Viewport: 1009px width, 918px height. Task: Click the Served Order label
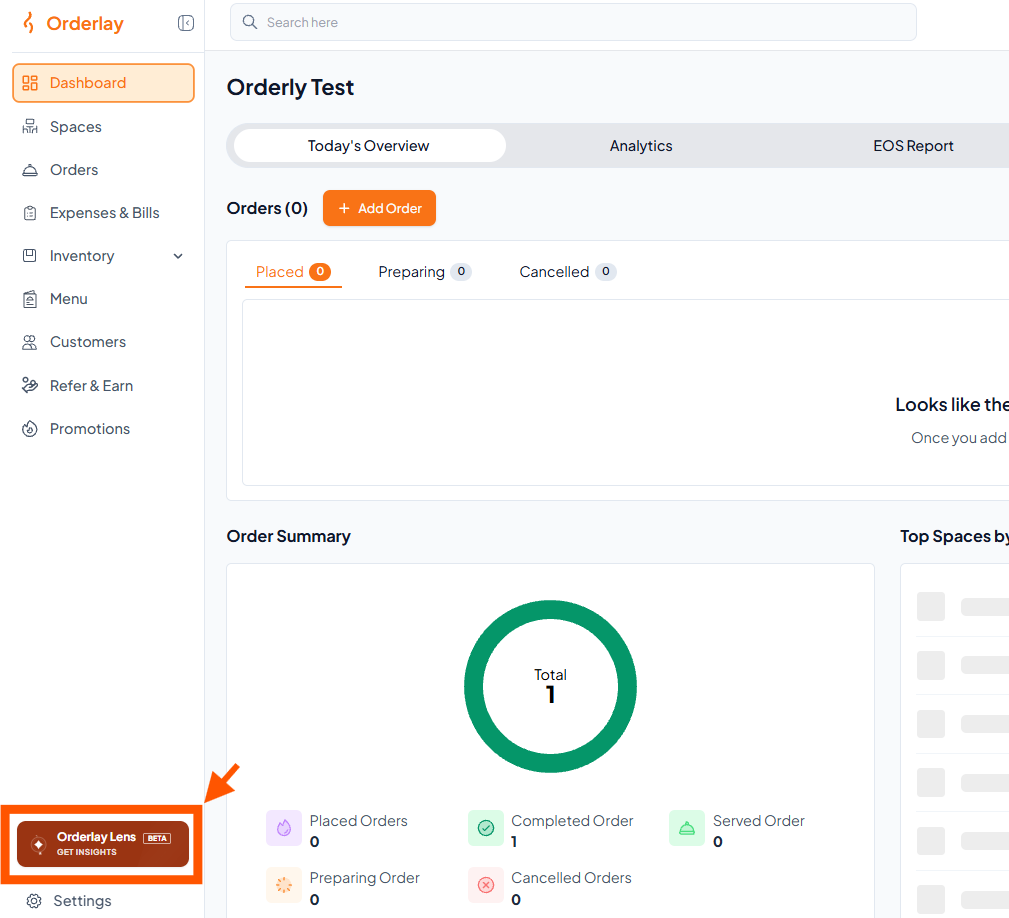coord(759,821)
